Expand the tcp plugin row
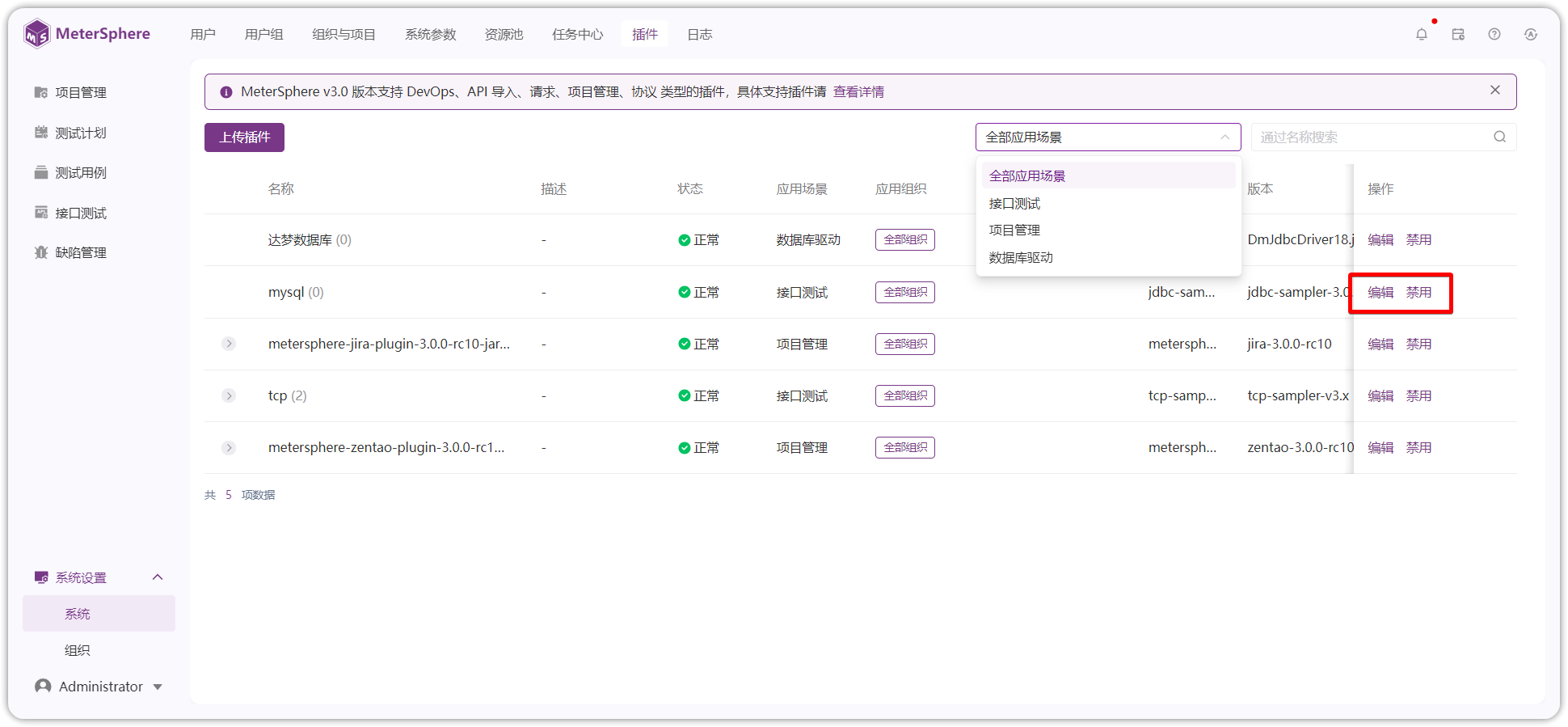 click(x=229, y=395)
